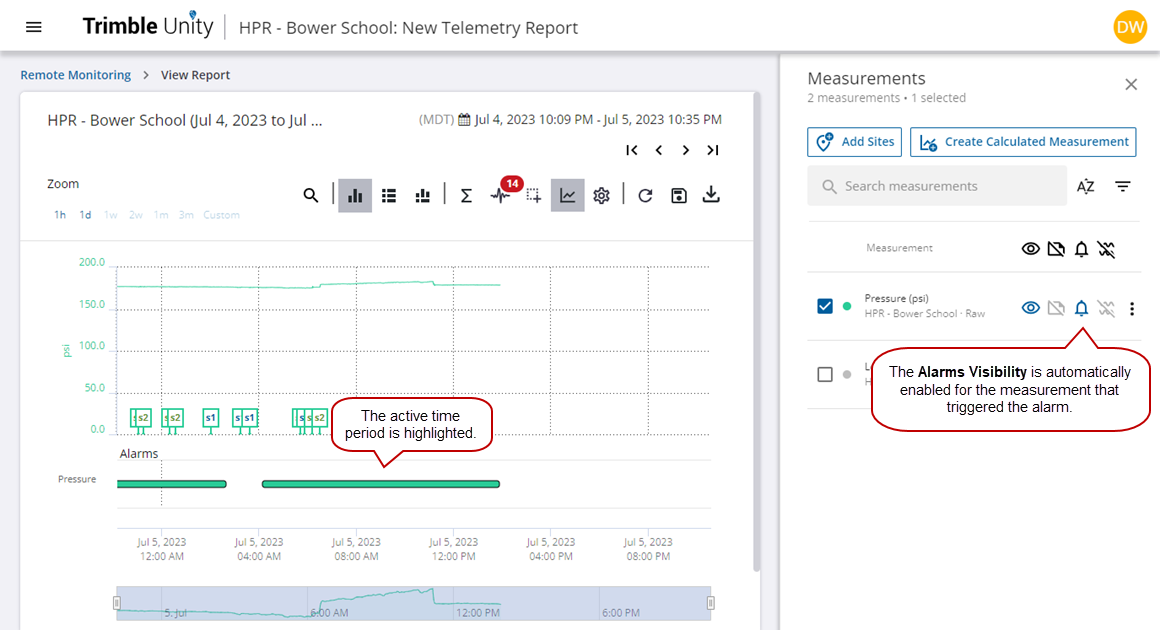Screen dimensions: 1160x630
Task: Click the vertical scrollbar of the report
Action: (x=756, y=333)
